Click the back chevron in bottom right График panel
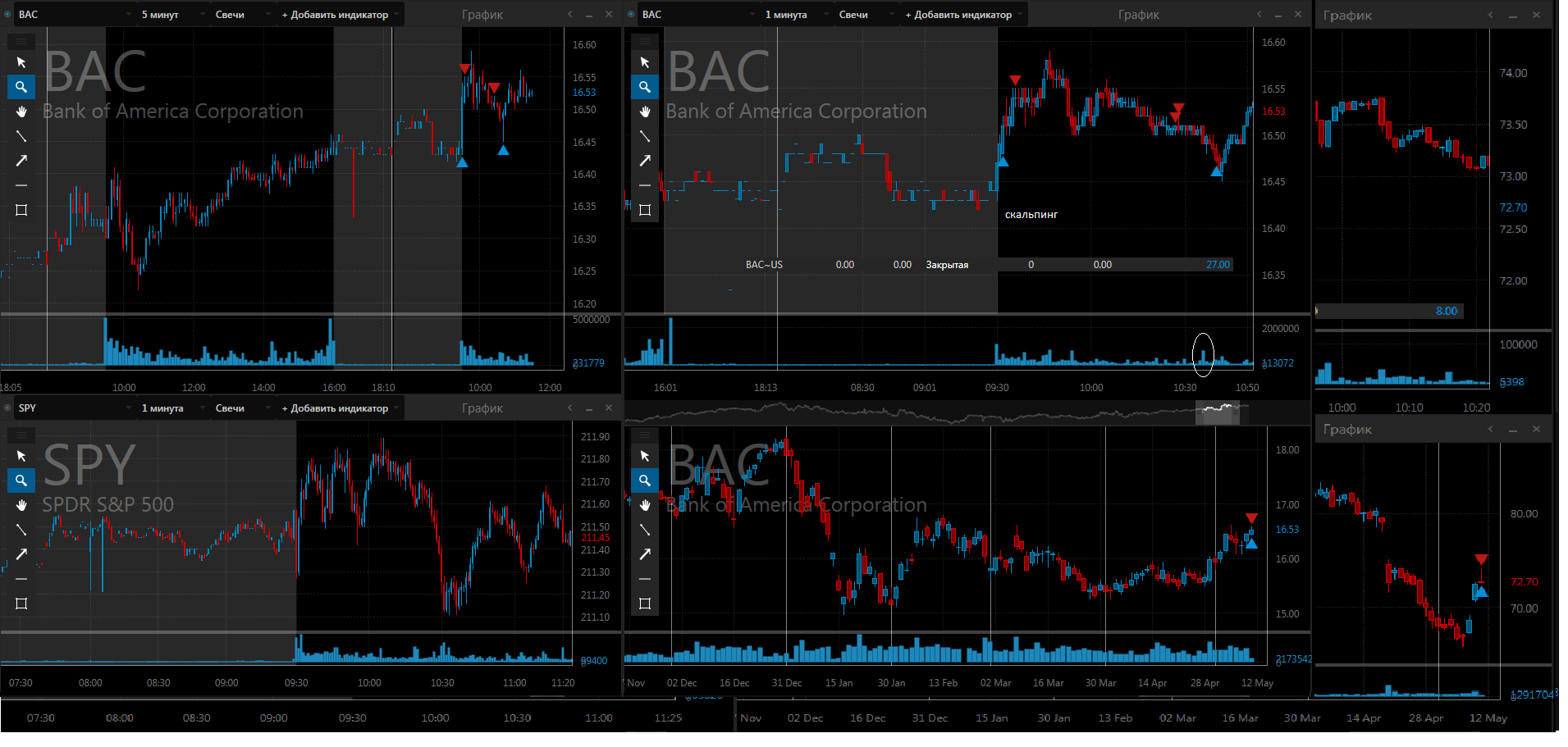The height and width of the screenshot is (747, 1568). coord(1491,429)
